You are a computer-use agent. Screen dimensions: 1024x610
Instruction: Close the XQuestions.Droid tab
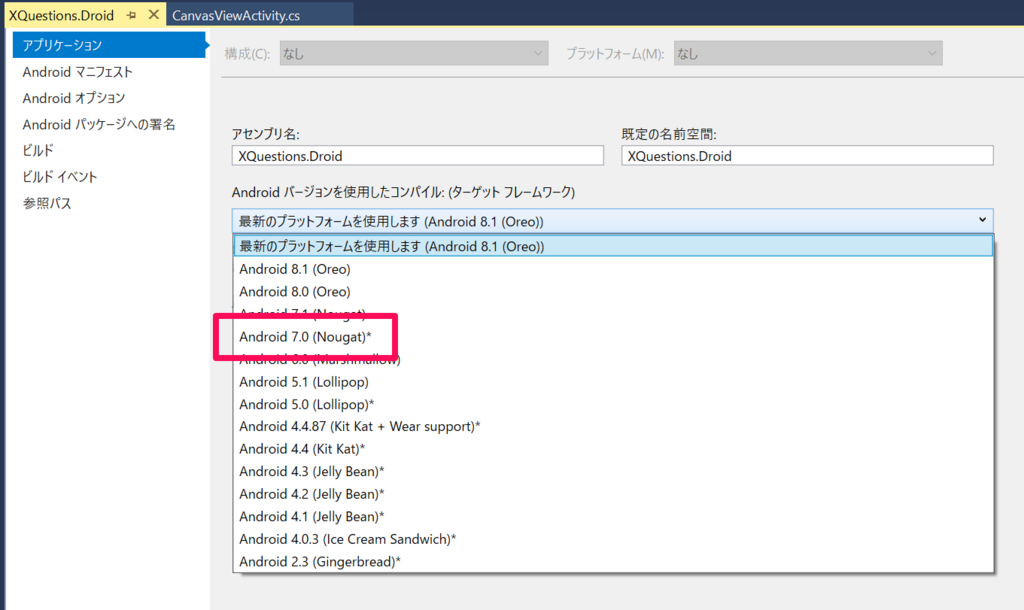pyautogui.click(x=154, y=14)
